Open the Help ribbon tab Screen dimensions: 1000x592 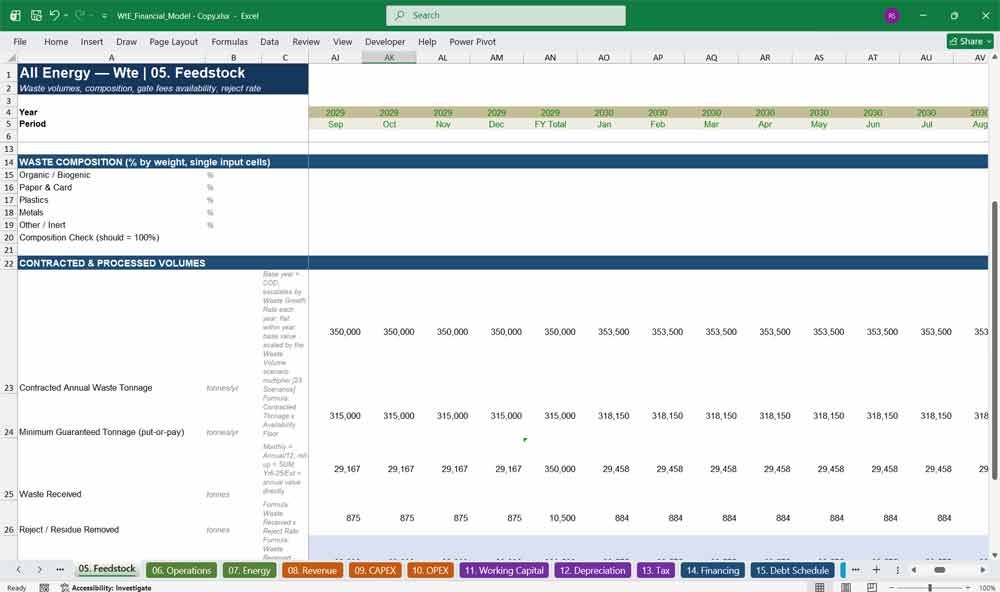pyautogui.click(x=427, y=41)
